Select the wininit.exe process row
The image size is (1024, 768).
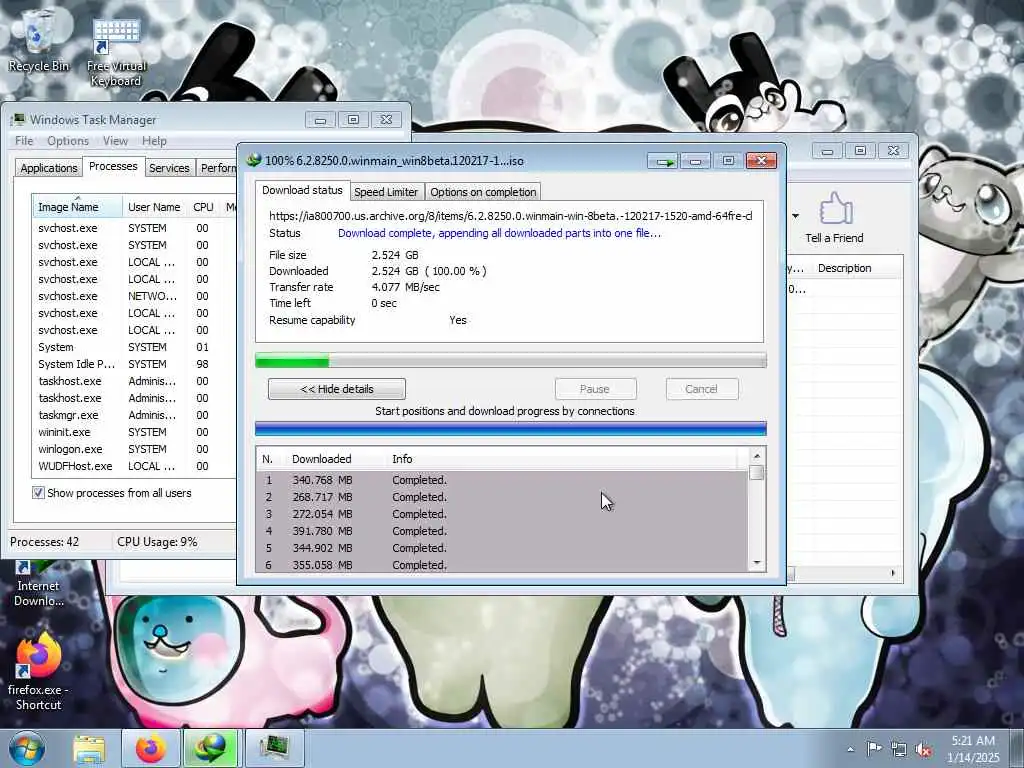(134, 432)
